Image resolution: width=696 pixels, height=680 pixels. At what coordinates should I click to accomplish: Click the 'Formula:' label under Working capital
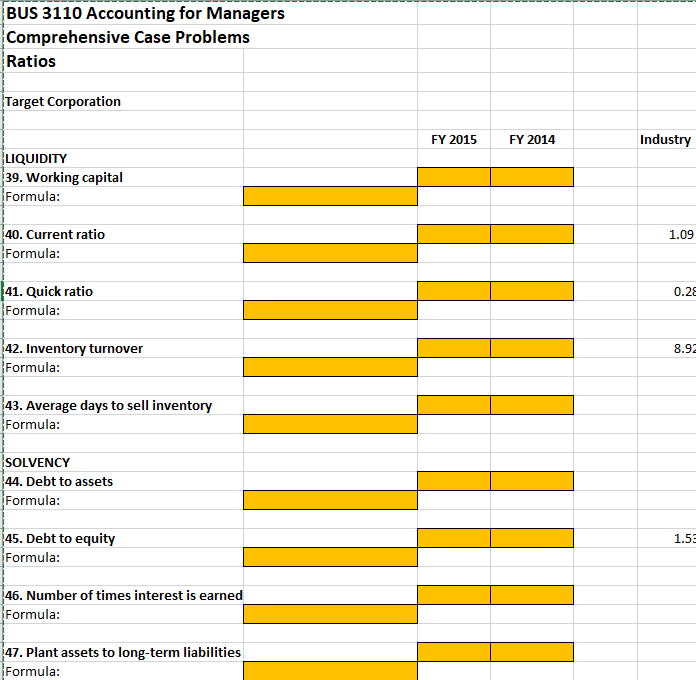tap(123, 196)
